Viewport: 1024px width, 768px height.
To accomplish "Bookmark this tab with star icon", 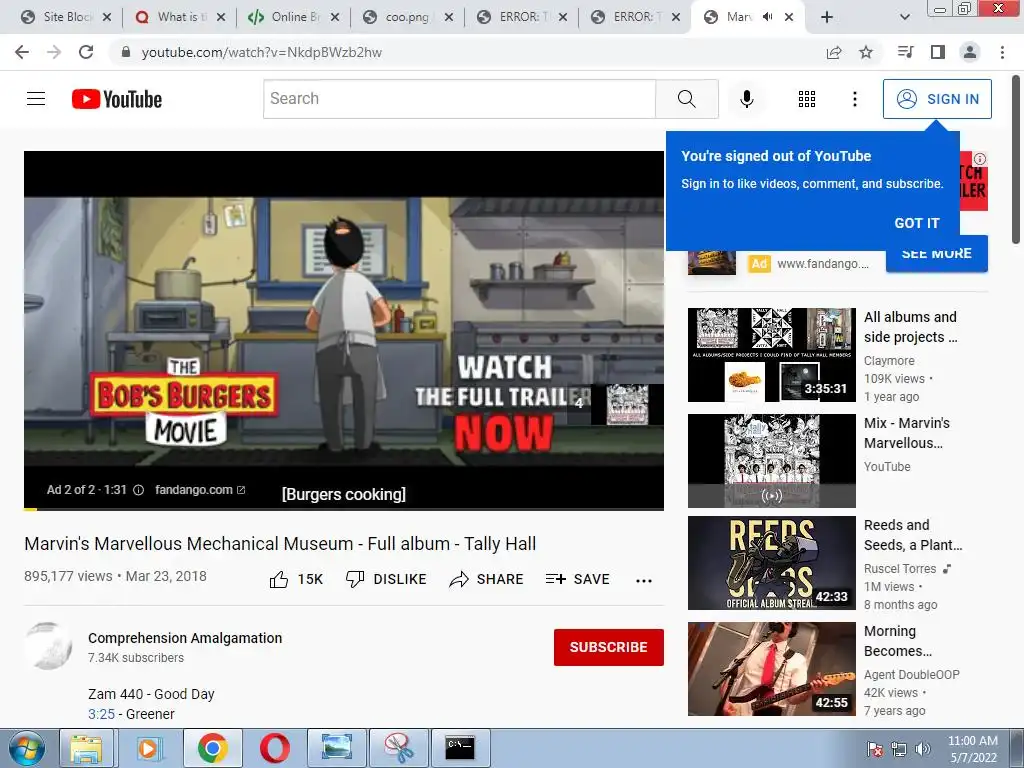I will click(866, 52).
